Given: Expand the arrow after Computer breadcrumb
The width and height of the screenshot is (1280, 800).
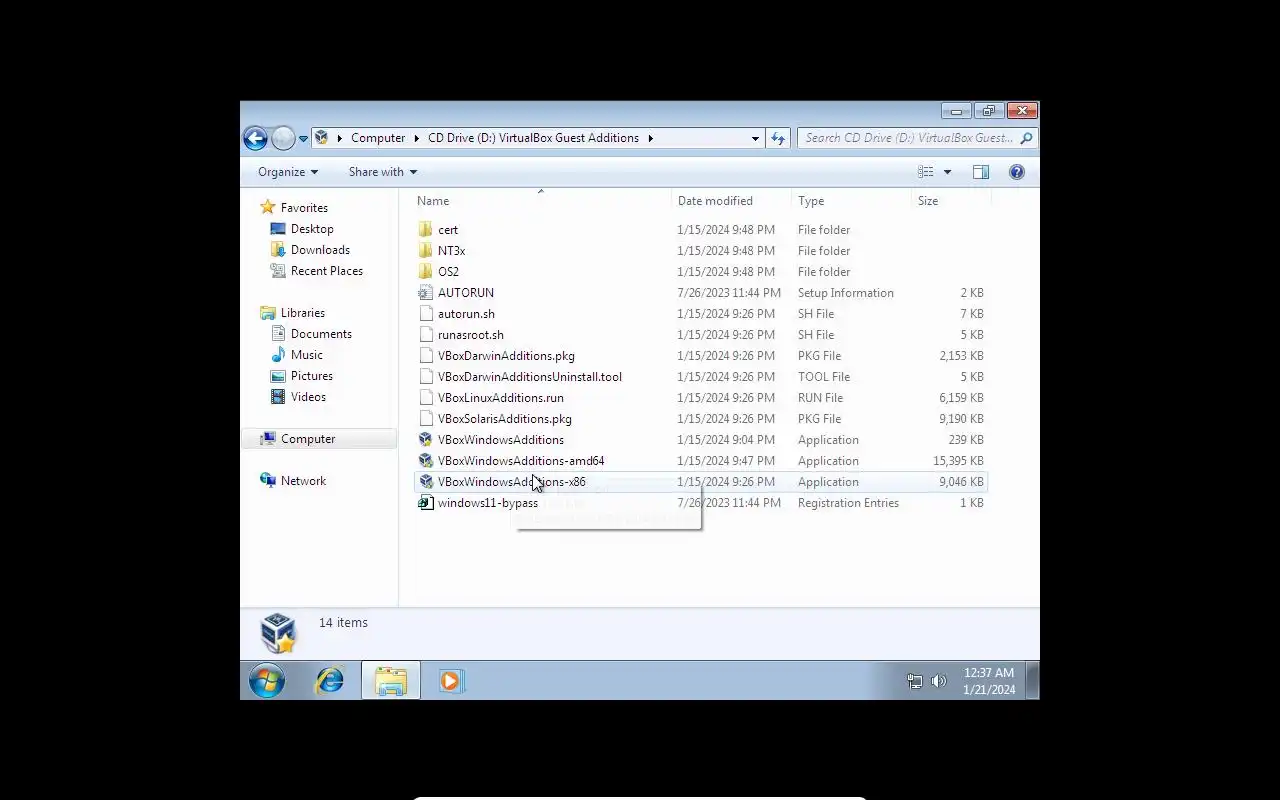Looking at the screenshot, I should (416, 138).
